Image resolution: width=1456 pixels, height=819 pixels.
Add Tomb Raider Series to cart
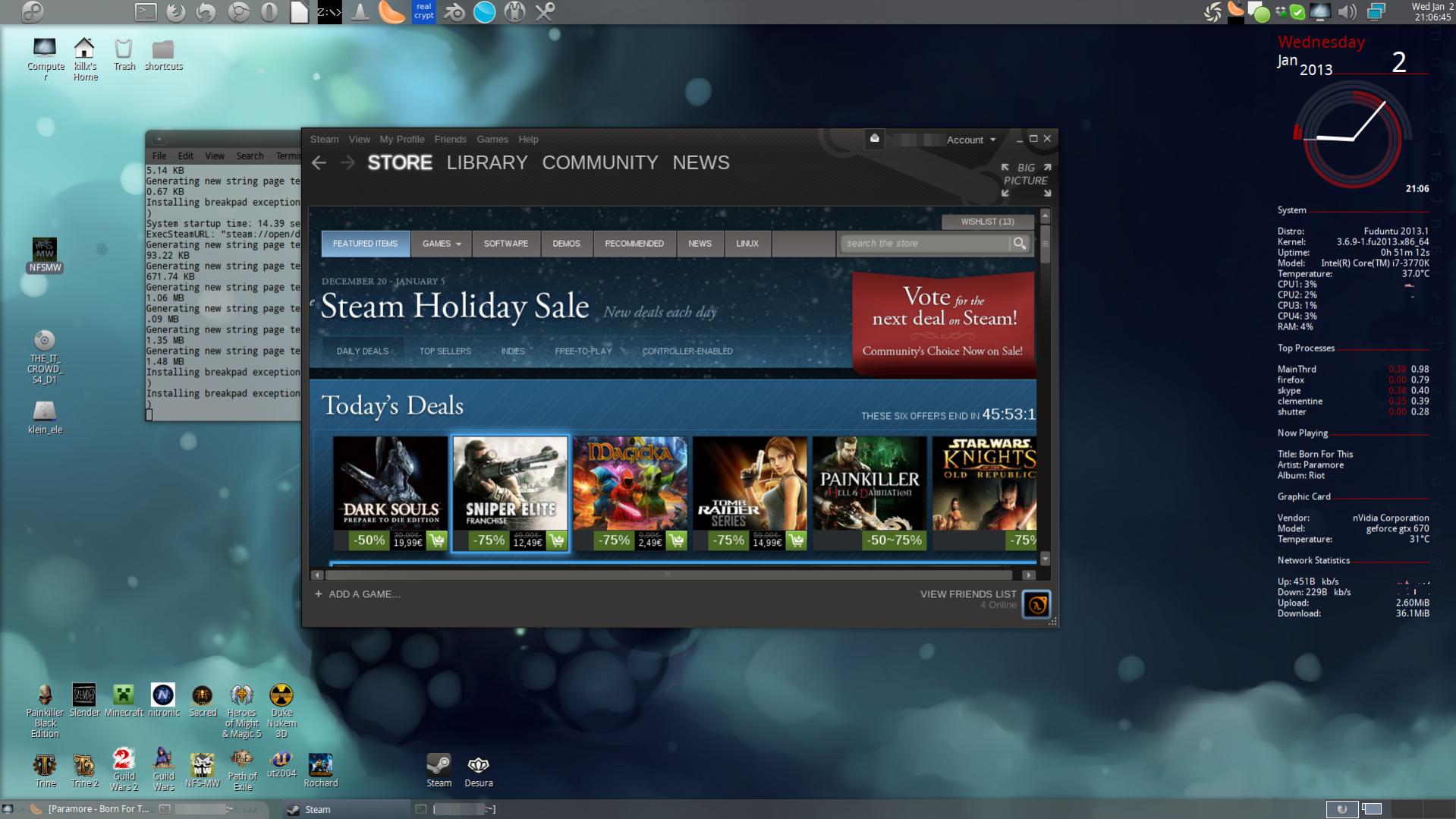[x=797, y=540]
